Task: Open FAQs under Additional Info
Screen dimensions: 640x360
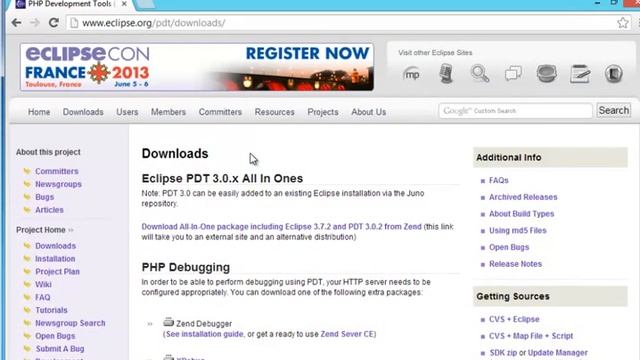Action: 499,180
